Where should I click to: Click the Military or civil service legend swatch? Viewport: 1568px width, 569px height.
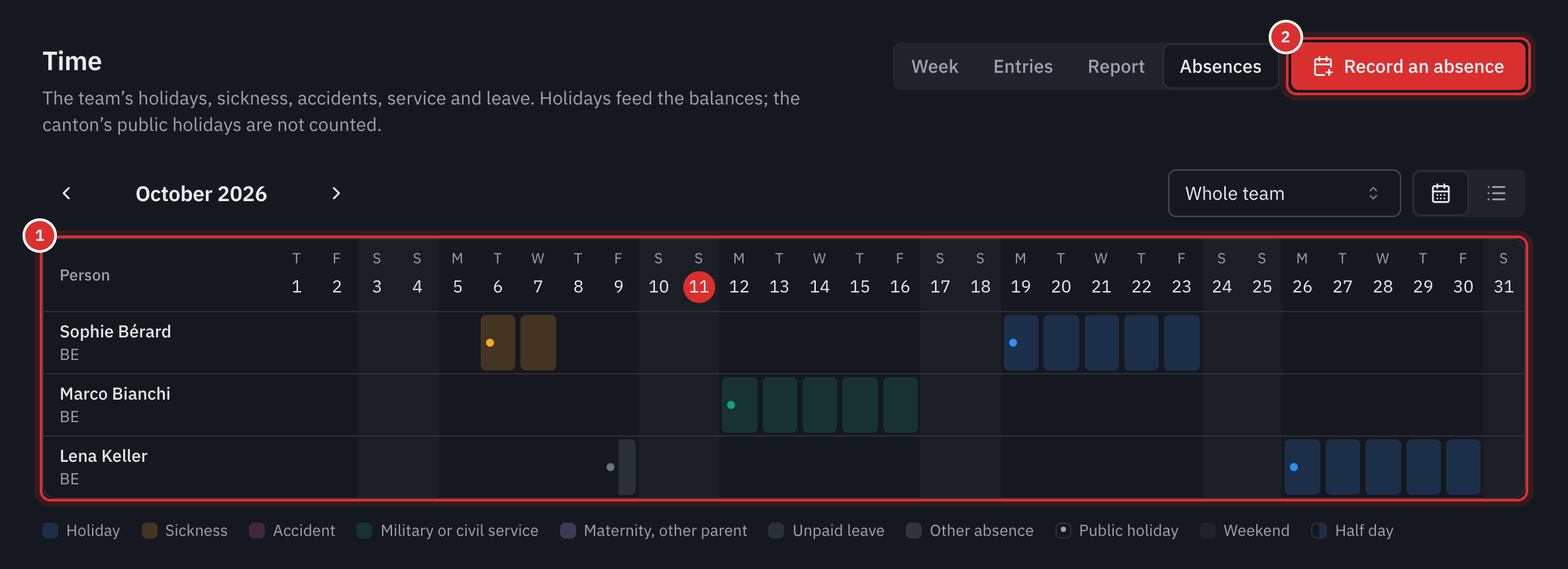click(x=364, y=531)
